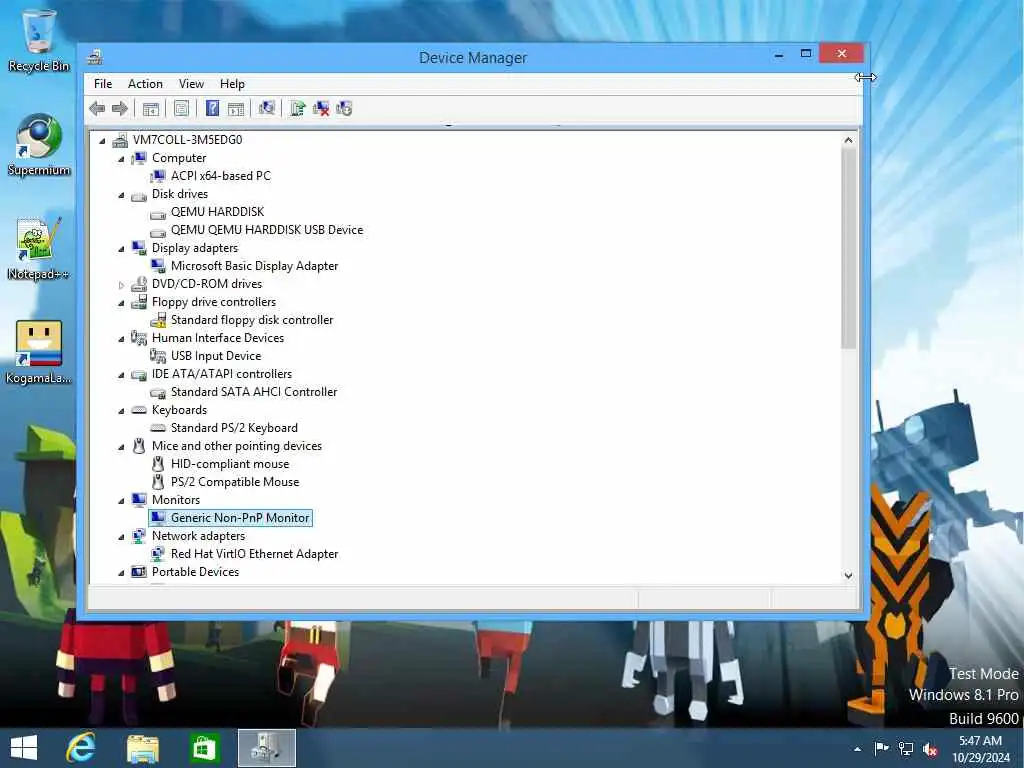Screen dimensions: 1024x768
Task: Select PS/2 Compatible Mouse entry
Action: pyautogui.click(x=235, y=482)
